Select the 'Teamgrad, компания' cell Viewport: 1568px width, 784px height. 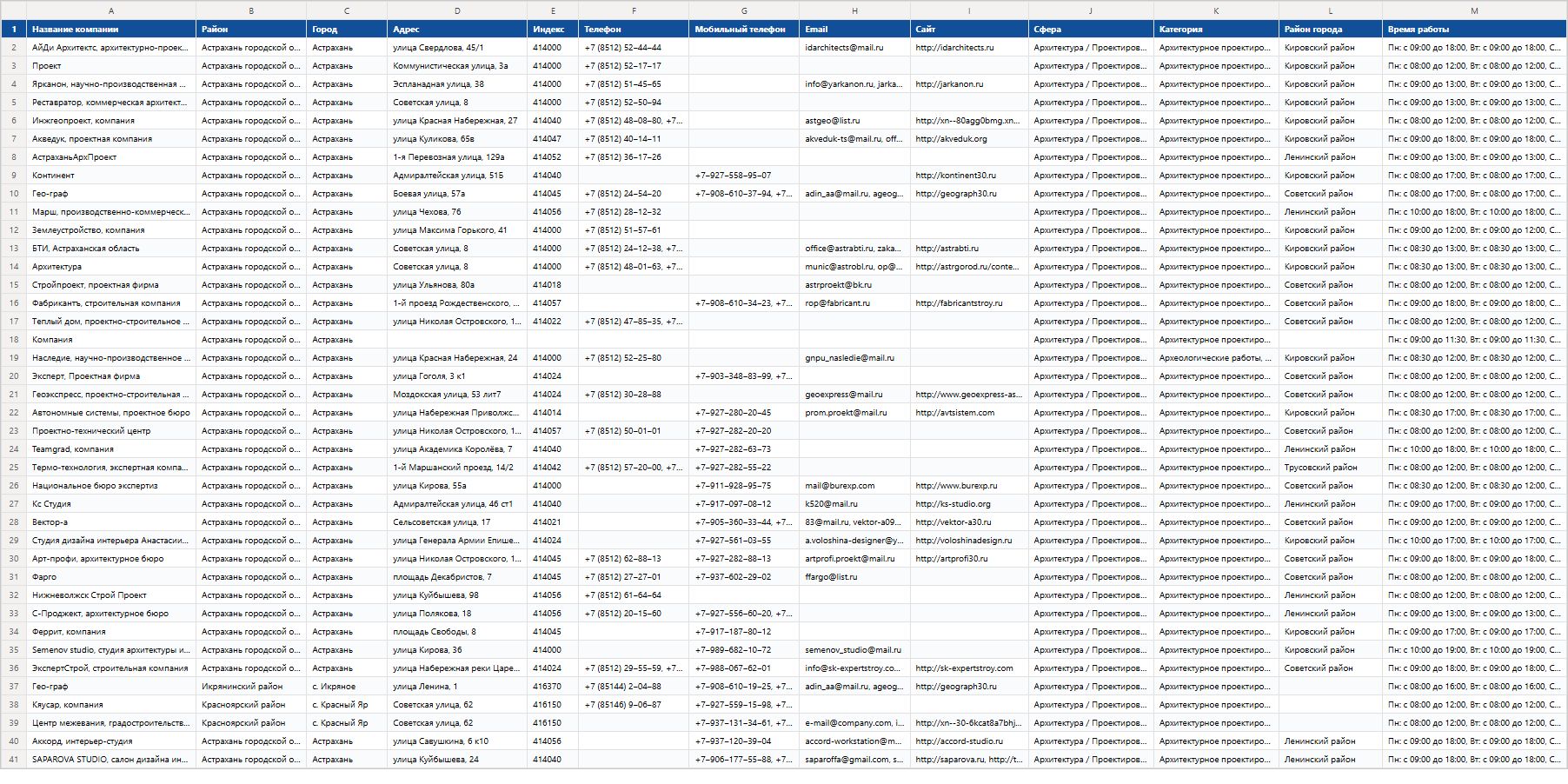[x=111, y=449]
